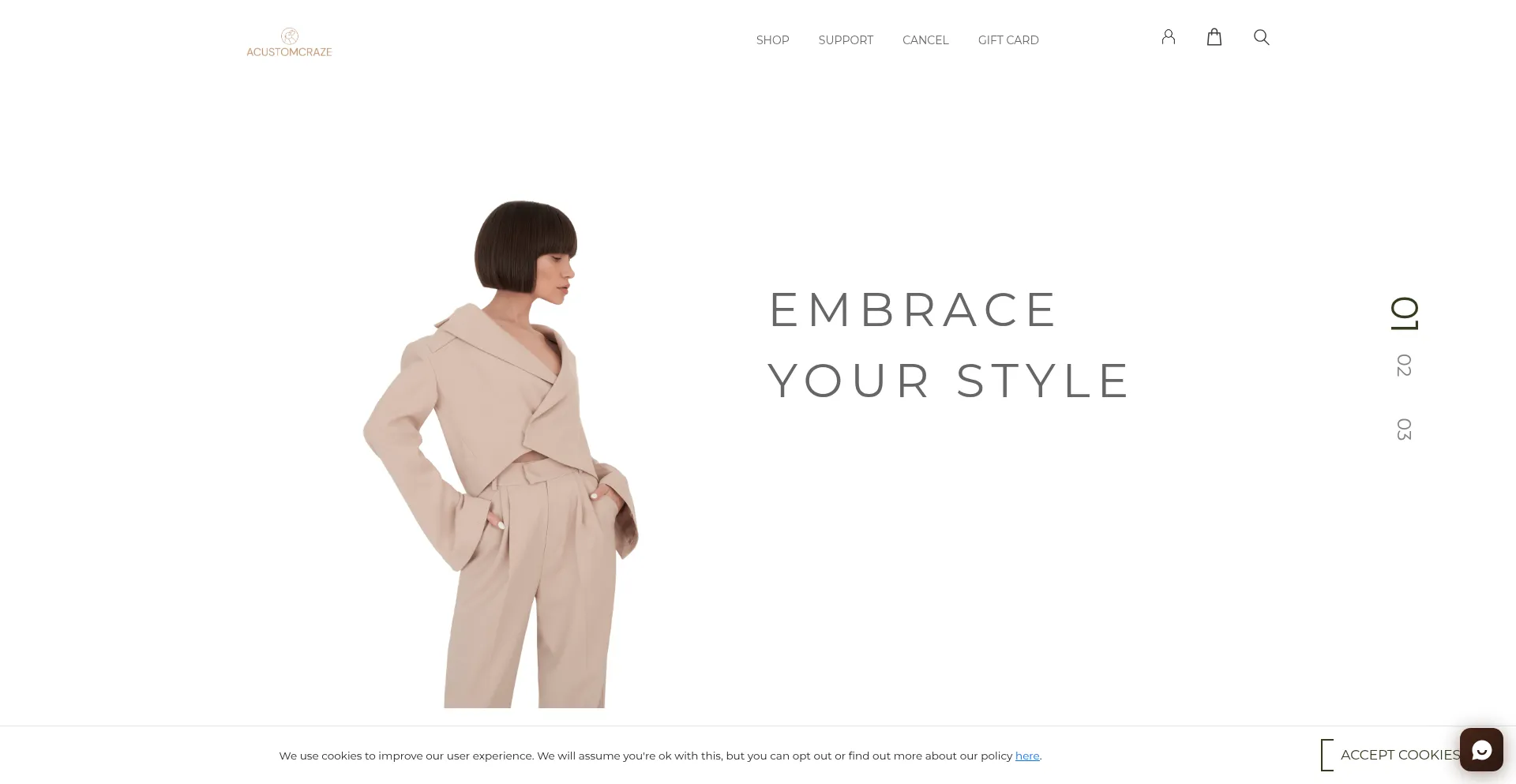Open the SHOP menu
This screenshot has width=1516, height=784.
(772, 40)
